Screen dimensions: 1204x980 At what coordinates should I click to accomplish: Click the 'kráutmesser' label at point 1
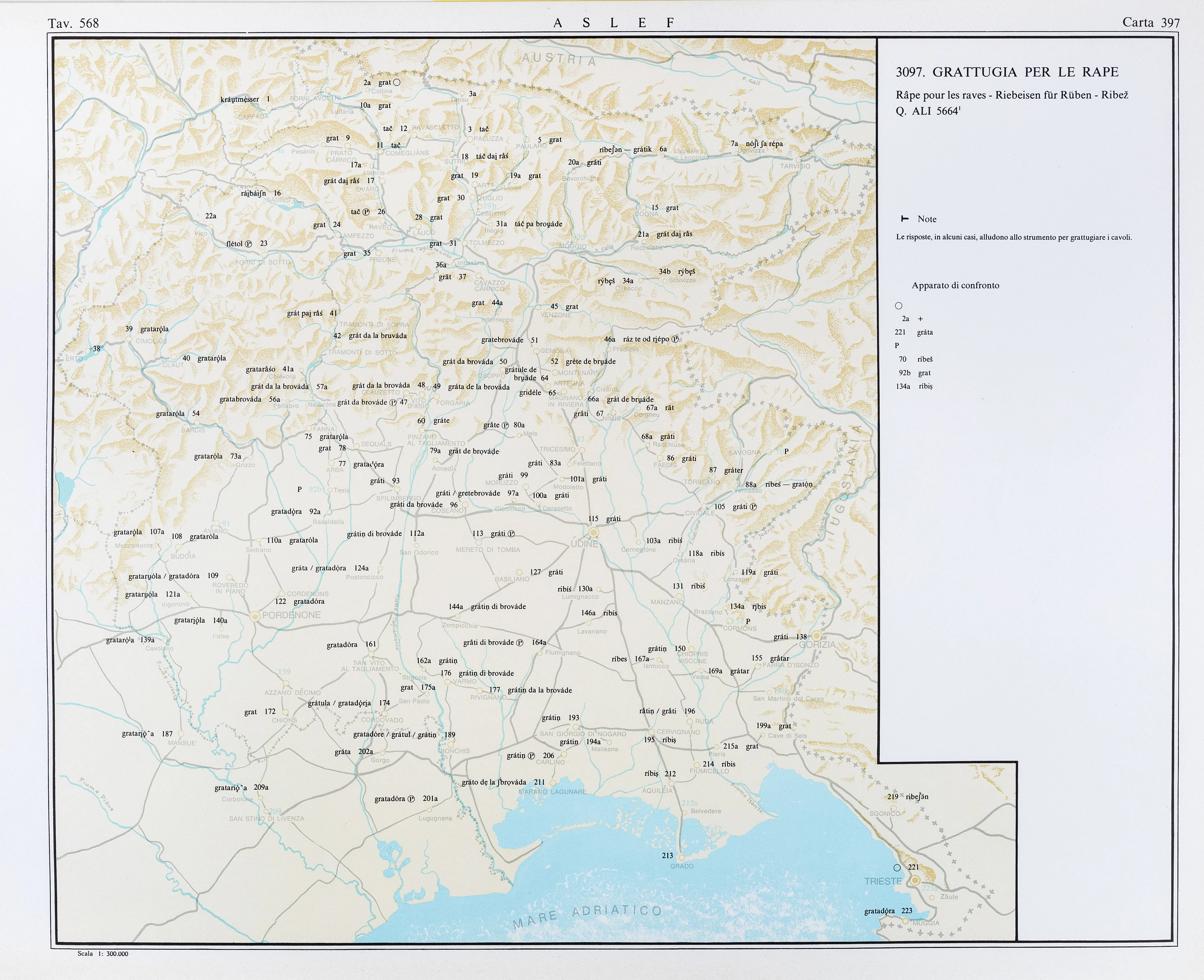[x=239, y=99]
